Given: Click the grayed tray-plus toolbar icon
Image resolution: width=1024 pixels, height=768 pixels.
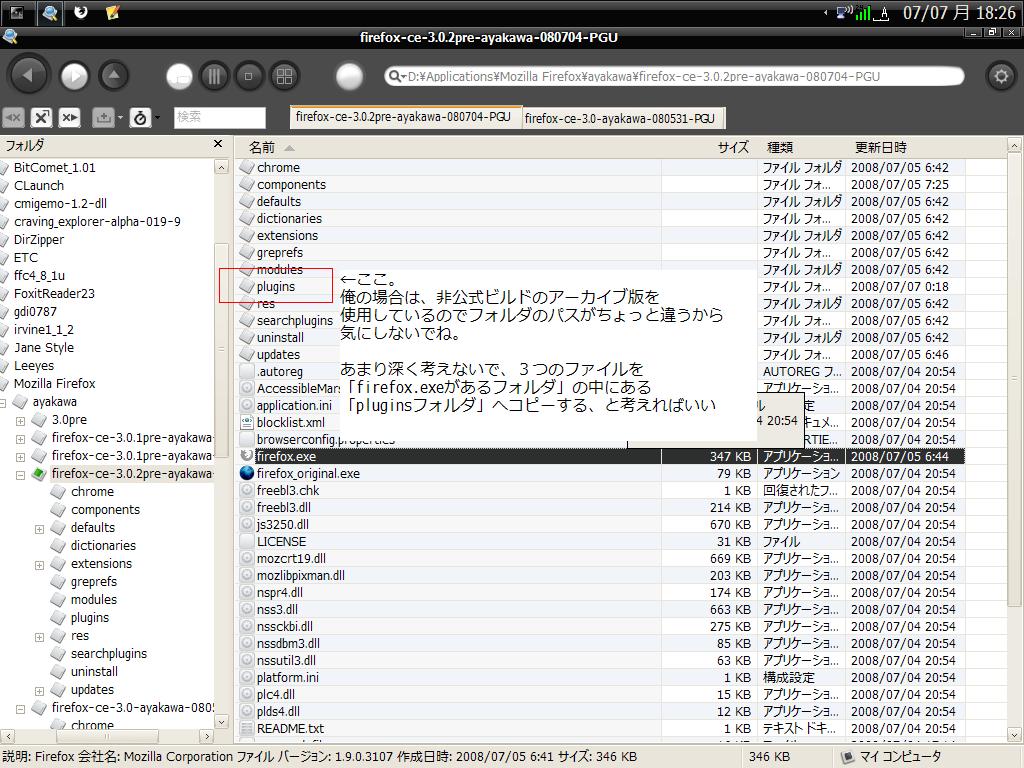Looking at the screenshot, I should [x=103, y=118].
